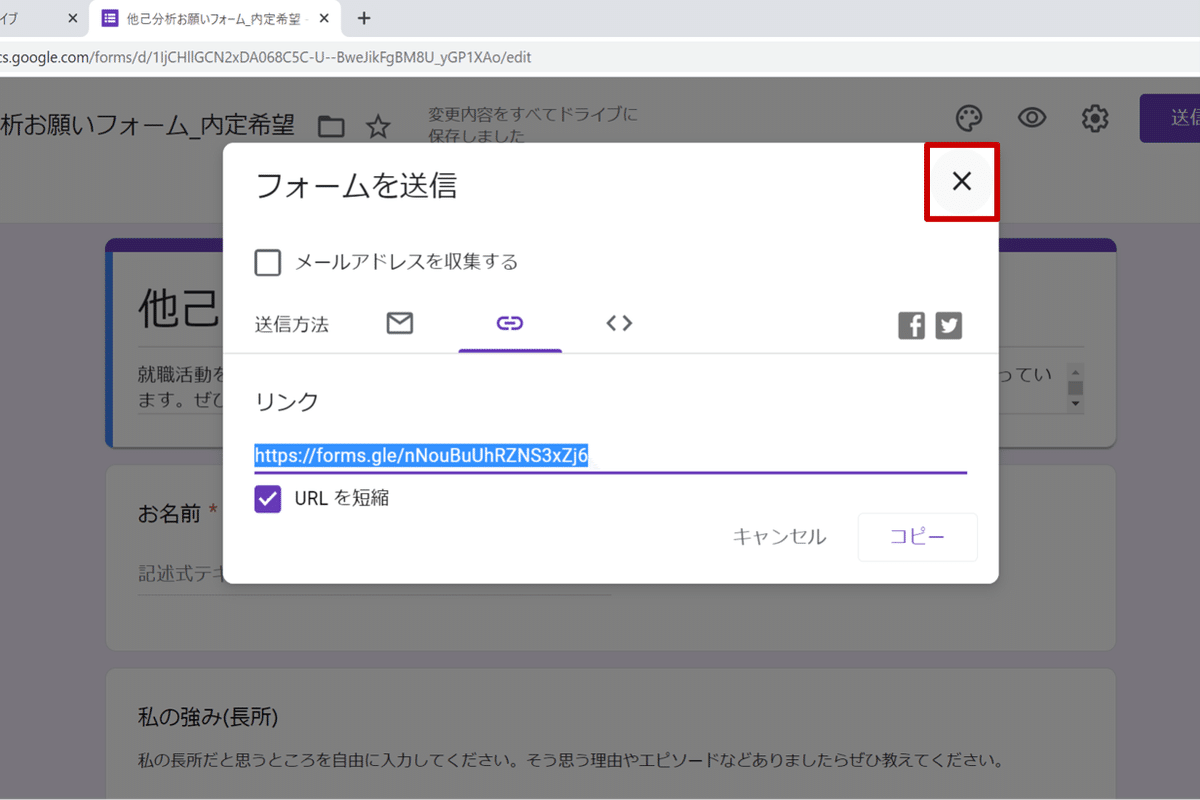Share the form via Twitter icon
Viewport: 1200px width, 800px height.
click(948, 325)
